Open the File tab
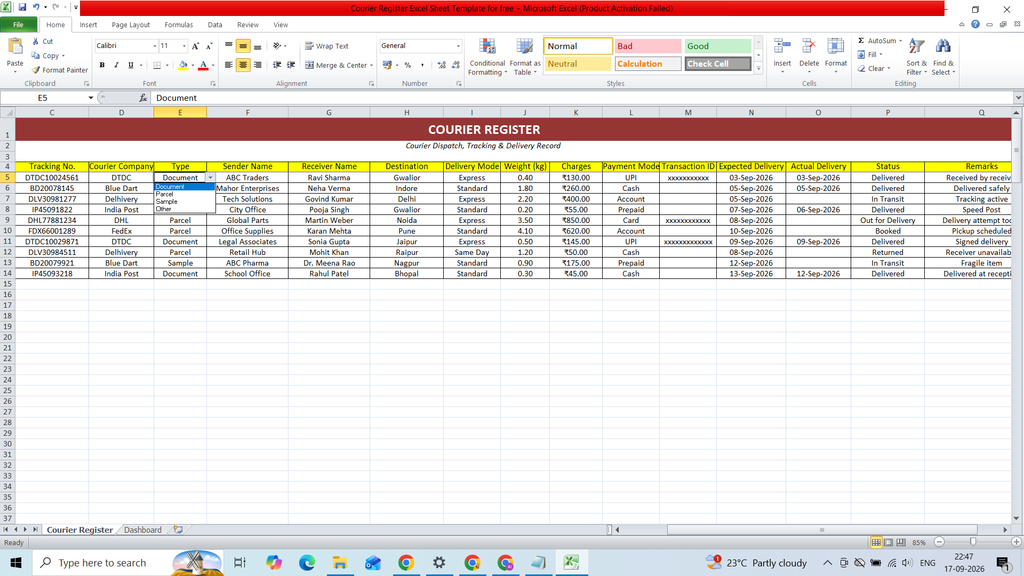Screen dimensions: 1024x576 (x=18, y=25)
